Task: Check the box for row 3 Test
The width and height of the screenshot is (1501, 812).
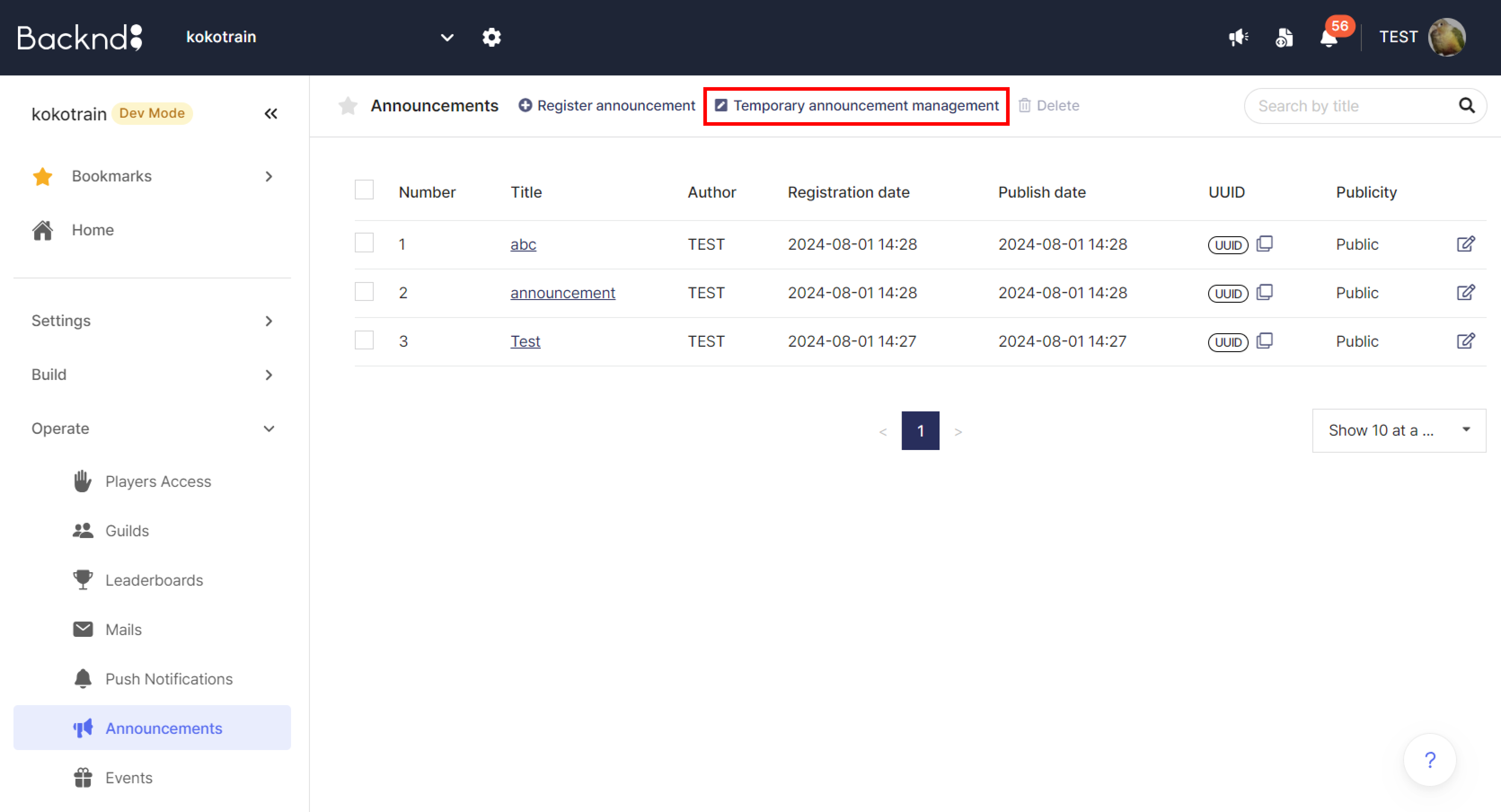Action: (364, 340)
